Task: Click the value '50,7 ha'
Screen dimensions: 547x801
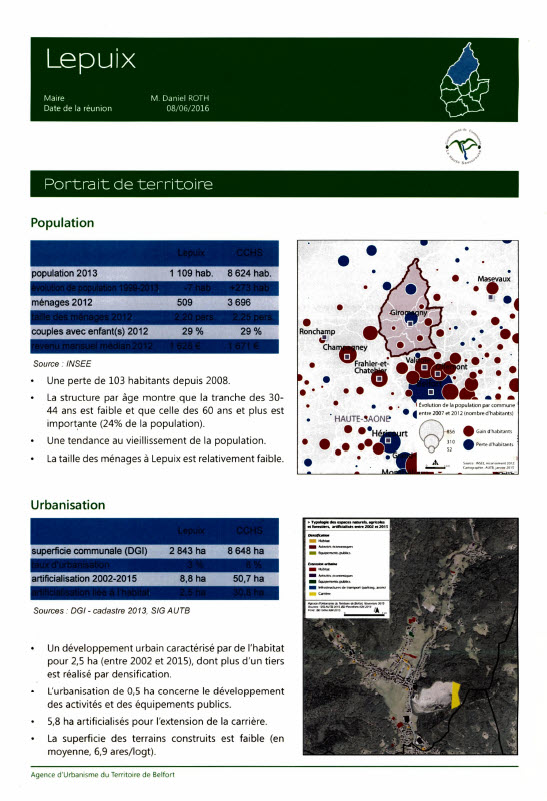Action: click(x=248, y=579)
